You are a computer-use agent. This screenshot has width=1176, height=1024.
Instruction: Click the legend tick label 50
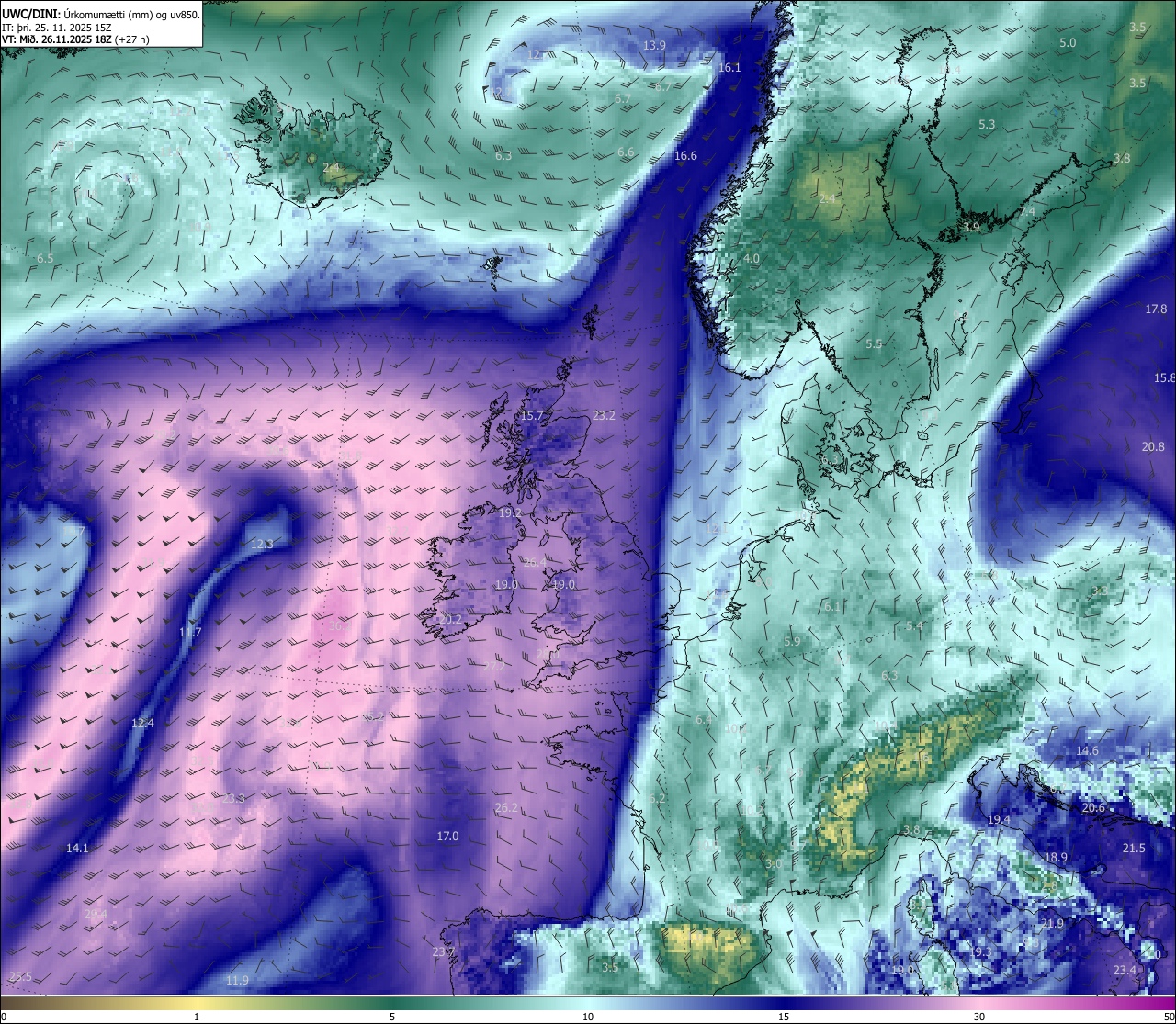tap(1169, 1017)
